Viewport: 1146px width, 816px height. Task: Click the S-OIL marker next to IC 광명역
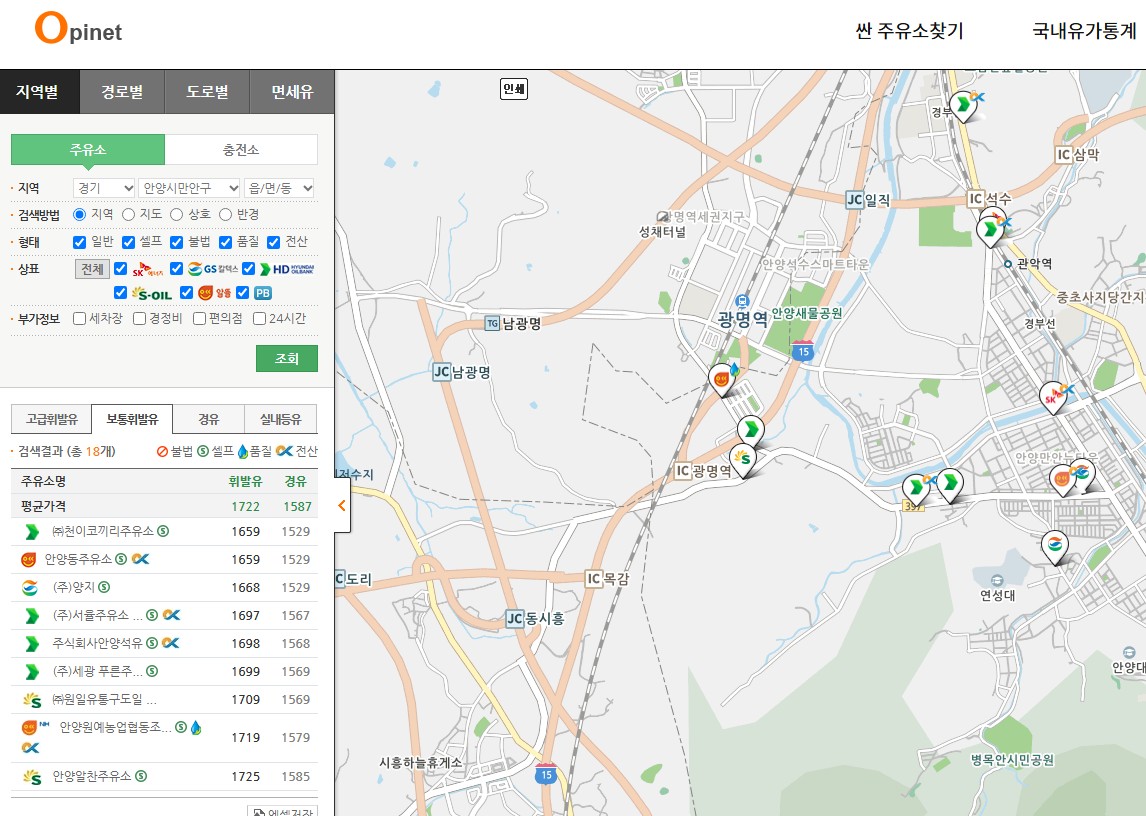[743, 460]
